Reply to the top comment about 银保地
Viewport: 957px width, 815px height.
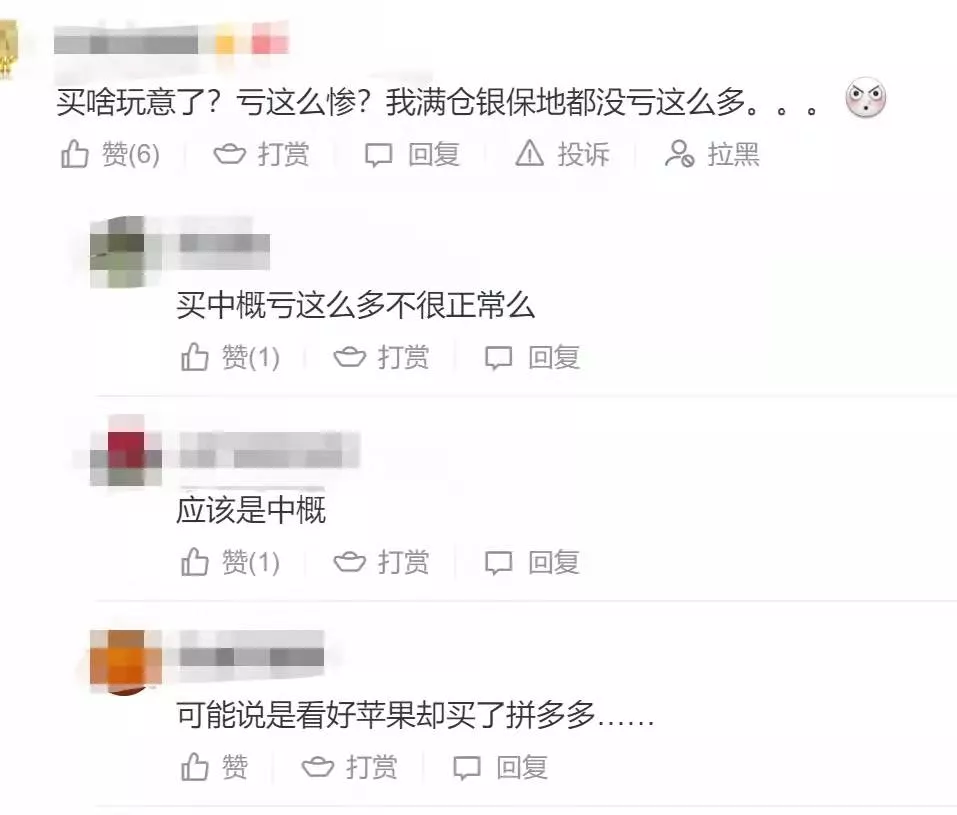tap(412, 154)
